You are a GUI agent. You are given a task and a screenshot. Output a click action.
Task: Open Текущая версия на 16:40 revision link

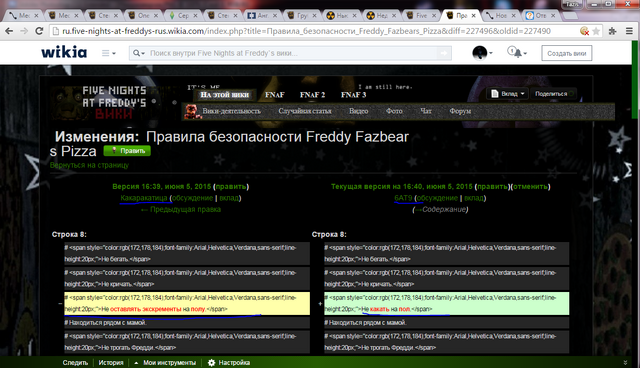tap(402, 186)
